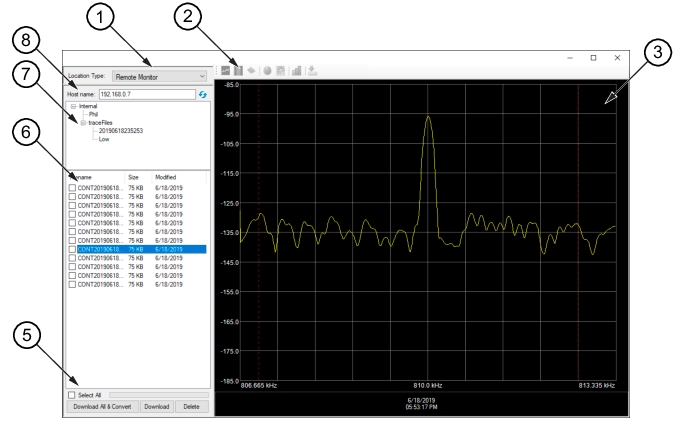This screenshot has width=689, height=432.
Task: Collapse the traceFiles folder node
Action: pos(84,122)
